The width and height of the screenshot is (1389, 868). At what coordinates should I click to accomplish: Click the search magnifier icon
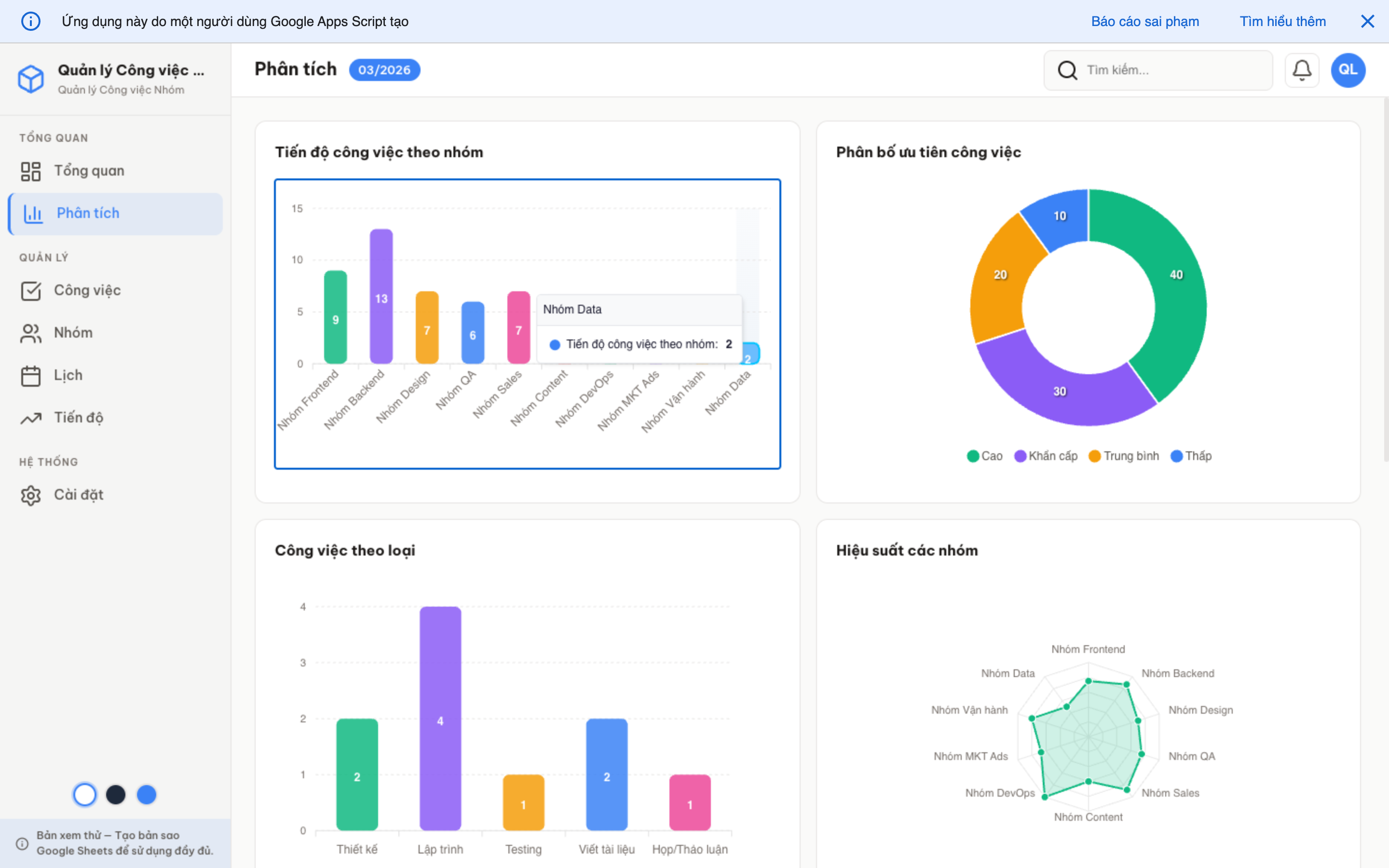coord(1067,69)
